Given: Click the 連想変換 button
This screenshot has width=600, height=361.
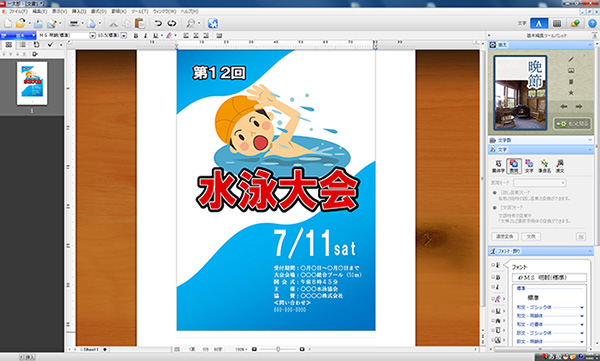Looking at the screenshot, I should click(x=505, y=237).
